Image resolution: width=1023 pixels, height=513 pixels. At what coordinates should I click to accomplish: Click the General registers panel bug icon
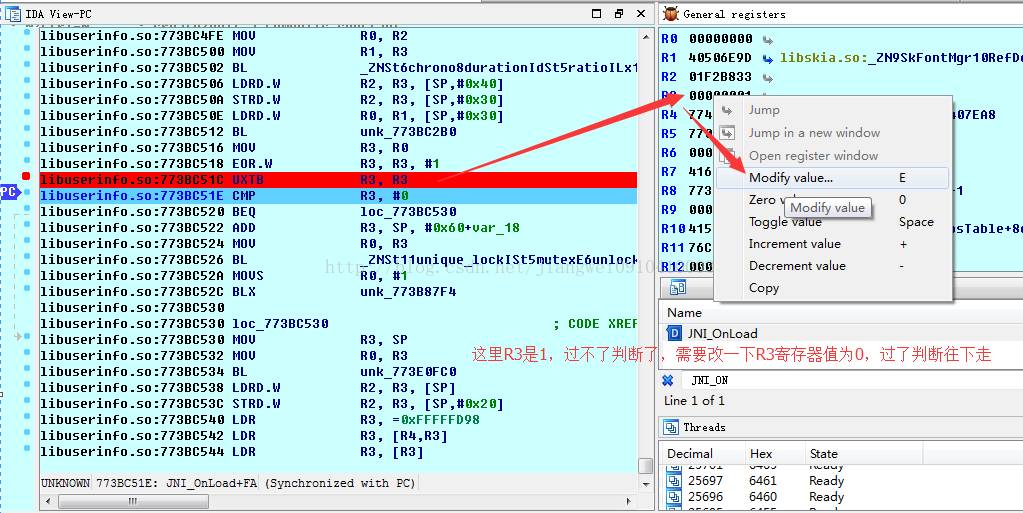pos(669,14)
